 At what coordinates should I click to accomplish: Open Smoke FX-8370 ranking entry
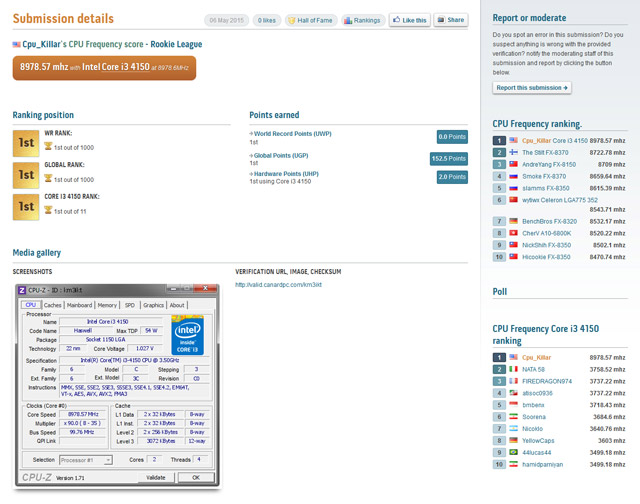(x=544, y=176)
